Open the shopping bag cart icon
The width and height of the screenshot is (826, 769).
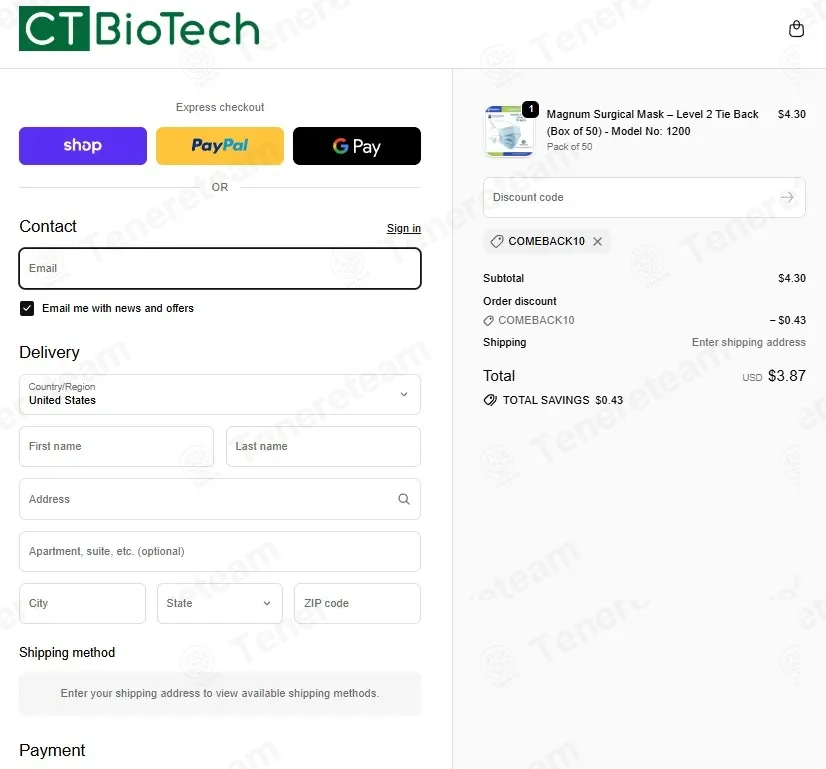tap(796, 28)
